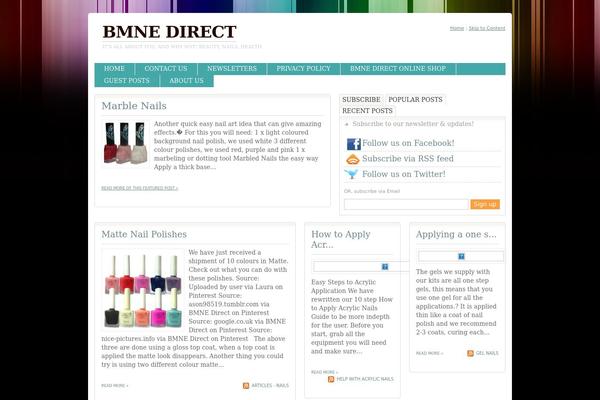
Task: Open How to Apply Acr... post title
Action: tap(341, 239)
